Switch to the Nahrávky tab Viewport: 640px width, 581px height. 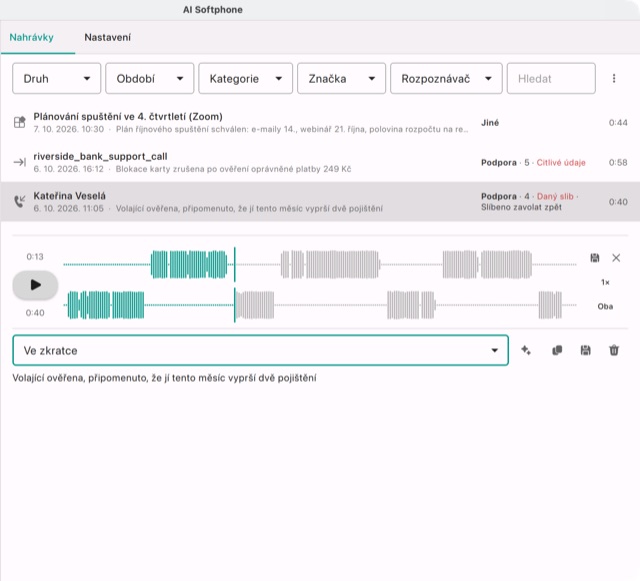tap(31, 37)
